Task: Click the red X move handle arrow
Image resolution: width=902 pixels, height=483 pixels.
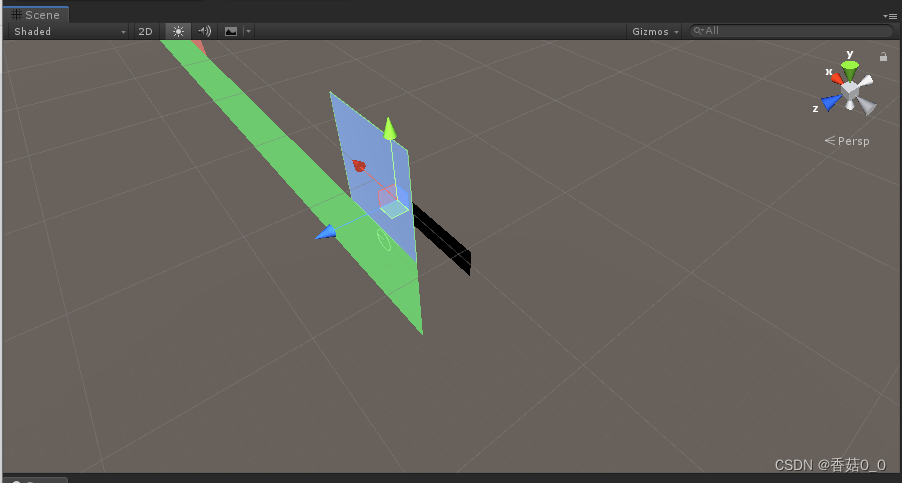Action: (358, 166)
